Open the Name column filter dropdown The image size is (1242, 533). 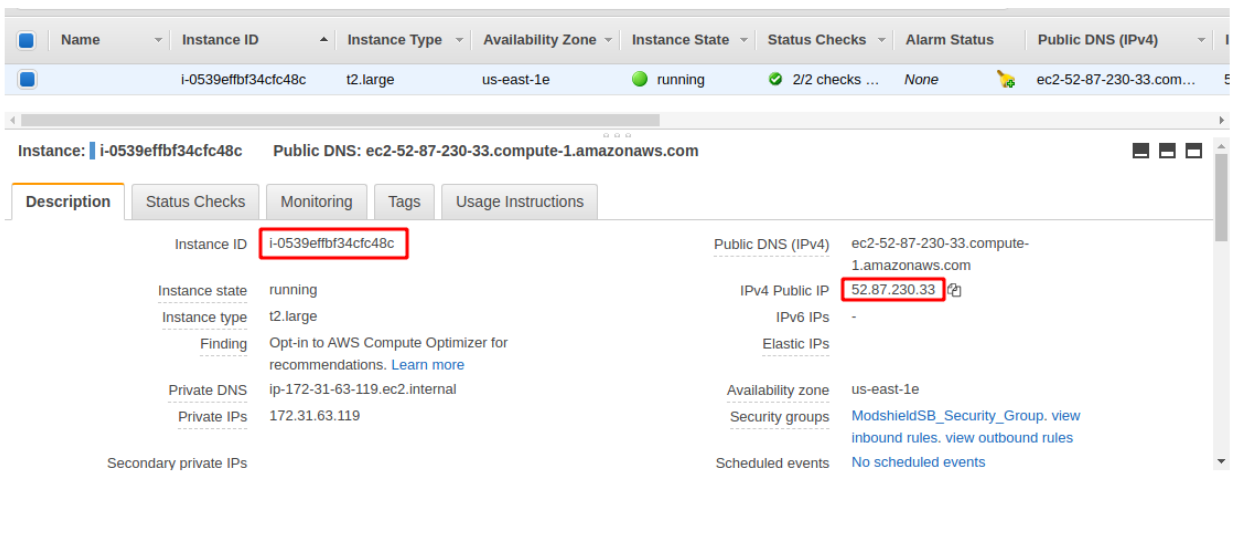click(158, 40)
